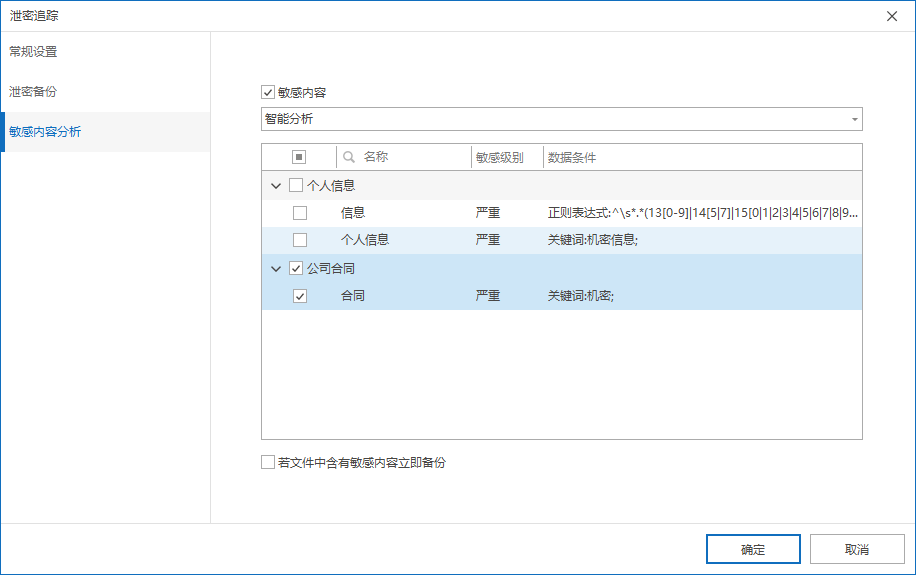Click the 取消 button
This screenshot has height=575, width=916.
(857, 549)
